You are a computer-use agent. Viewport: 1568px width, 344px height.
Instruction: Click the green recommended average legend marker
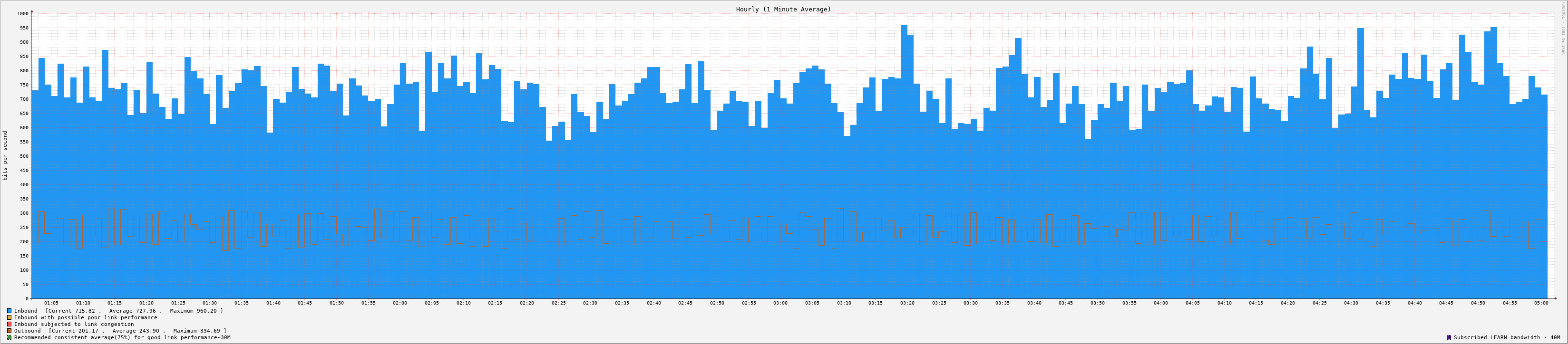pos(9,337)
